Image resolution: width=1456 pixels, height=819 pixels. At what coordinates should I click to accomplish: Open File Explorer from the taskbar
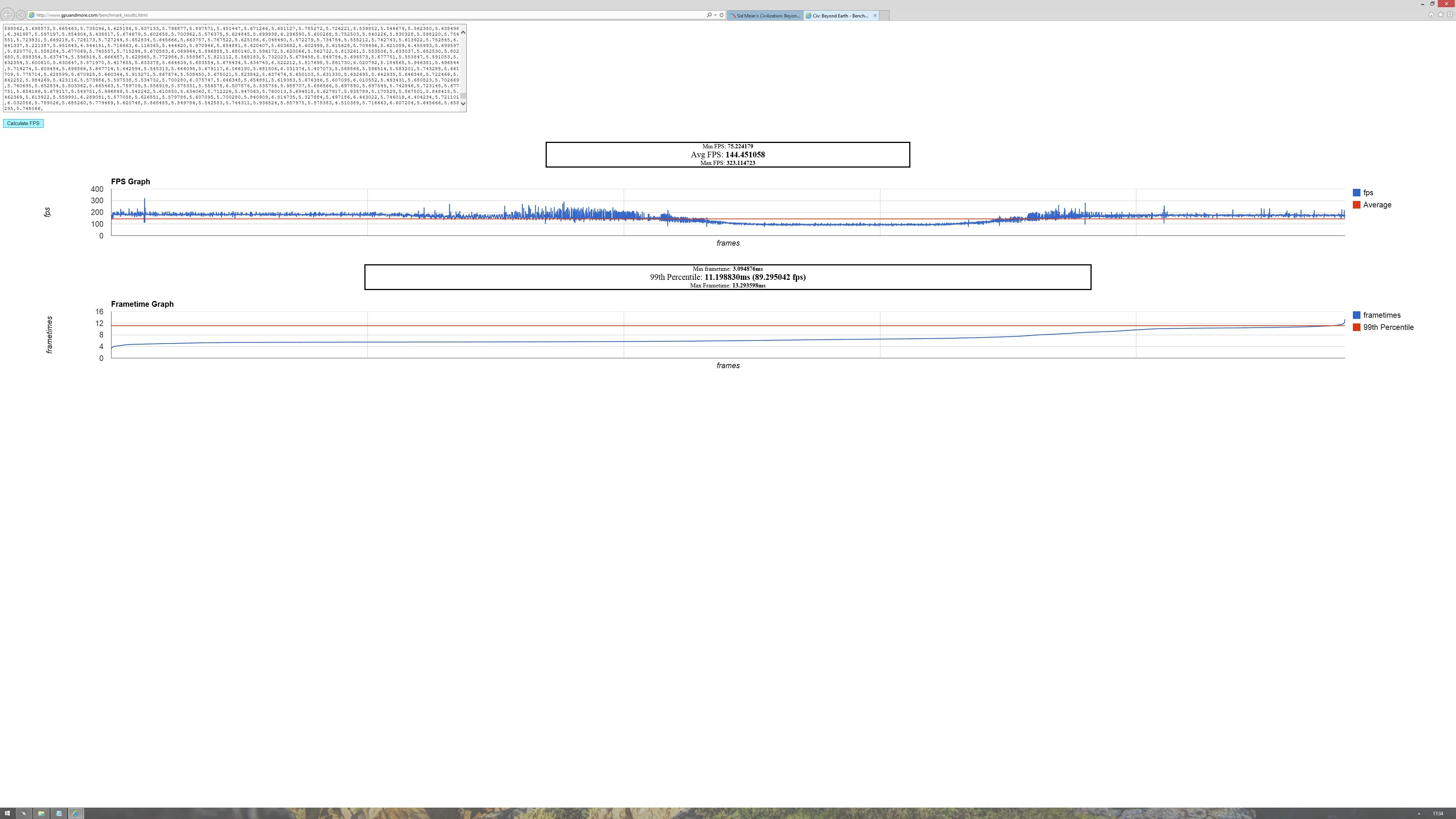point(41,813)
